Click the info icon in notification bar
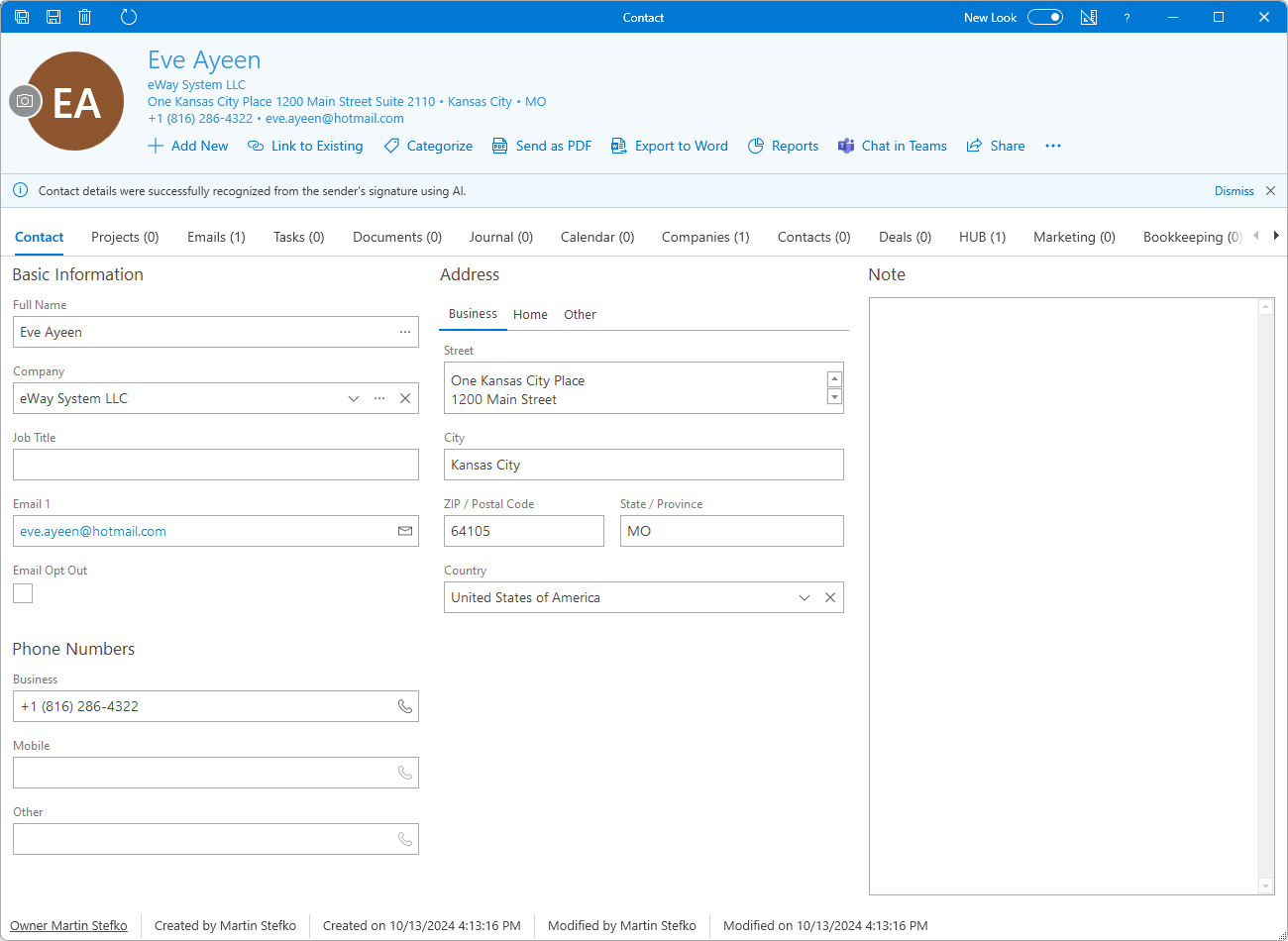 click(x=20, y=190)
